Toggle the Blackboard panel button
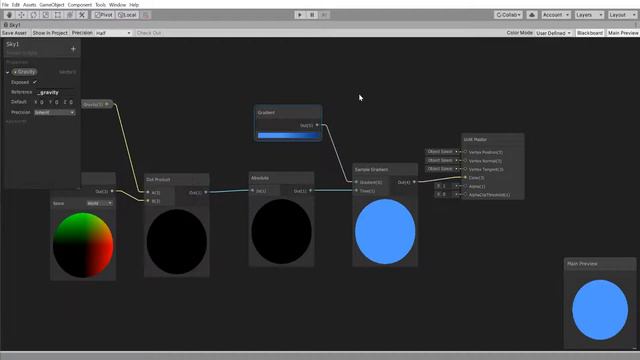 (590, 33)
